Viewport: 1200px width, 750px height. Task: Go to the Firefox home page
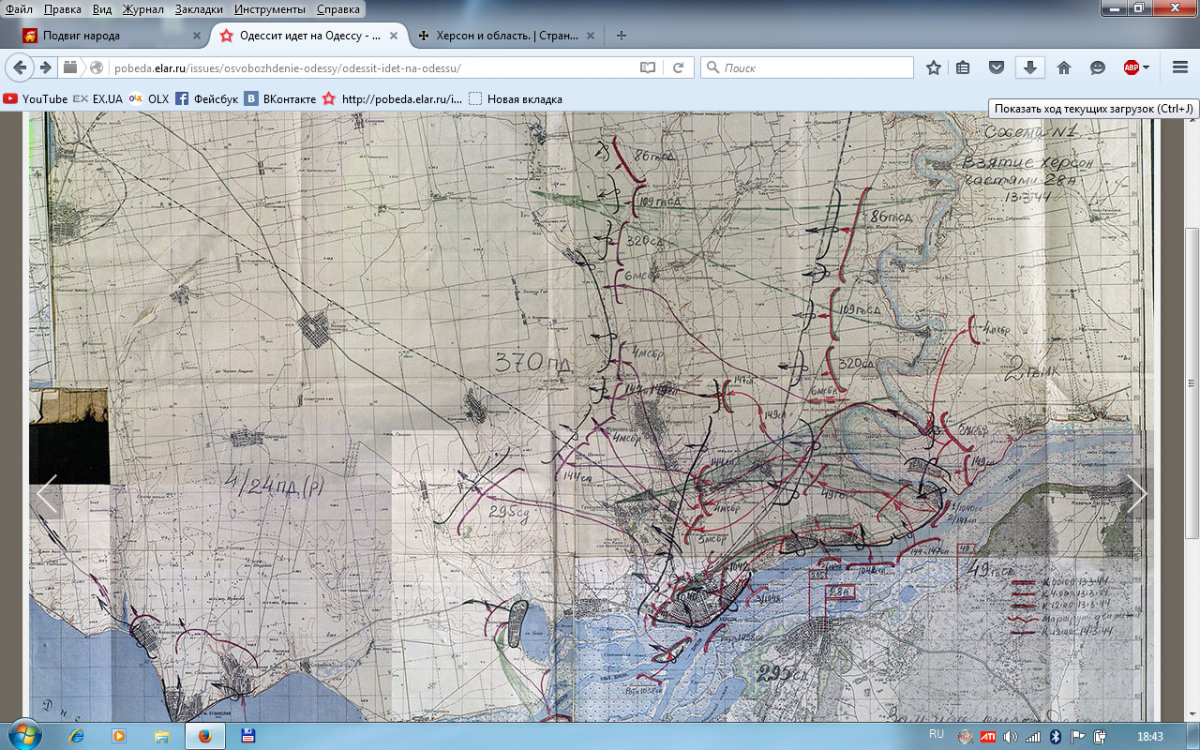tap(1064, 68)
